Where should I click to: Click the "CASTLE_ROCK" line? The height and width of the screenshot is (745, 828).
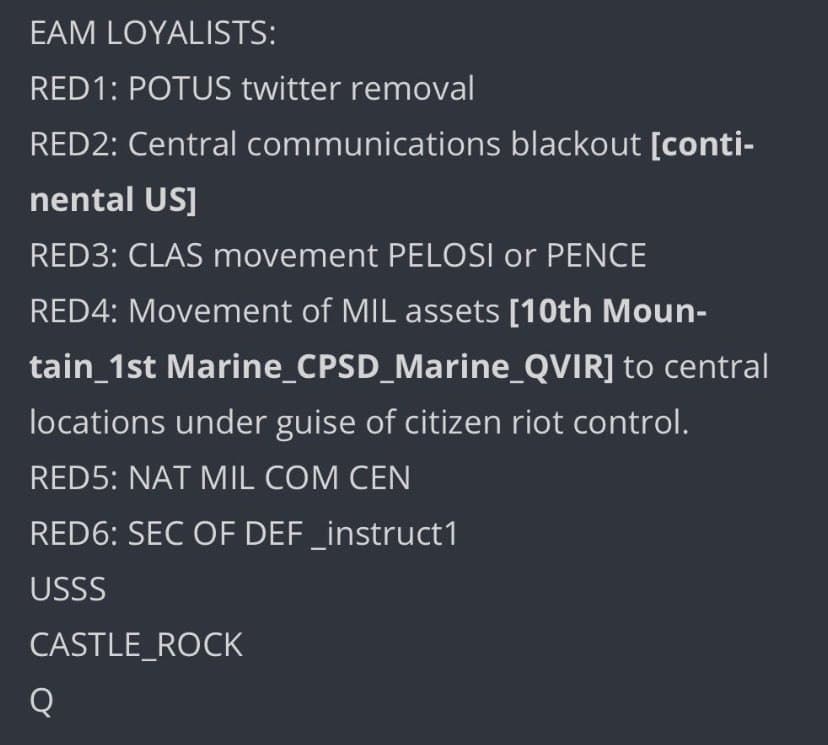(x=136, y=645)
